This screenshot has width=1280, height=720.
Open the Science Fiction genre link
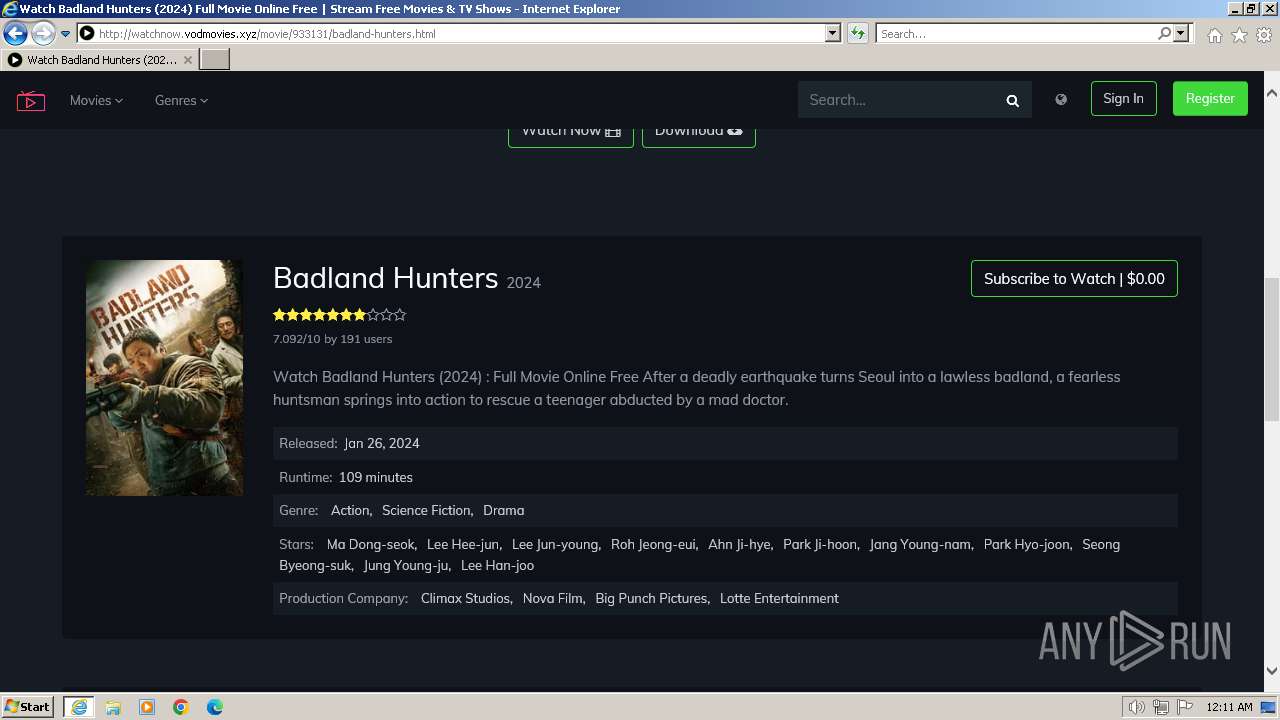pos(426,510)
